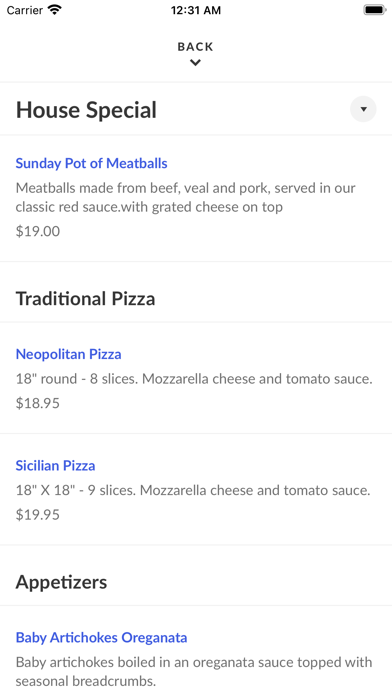Tap Sicilian Pizza 9 slices description

[x=193, y=490]
